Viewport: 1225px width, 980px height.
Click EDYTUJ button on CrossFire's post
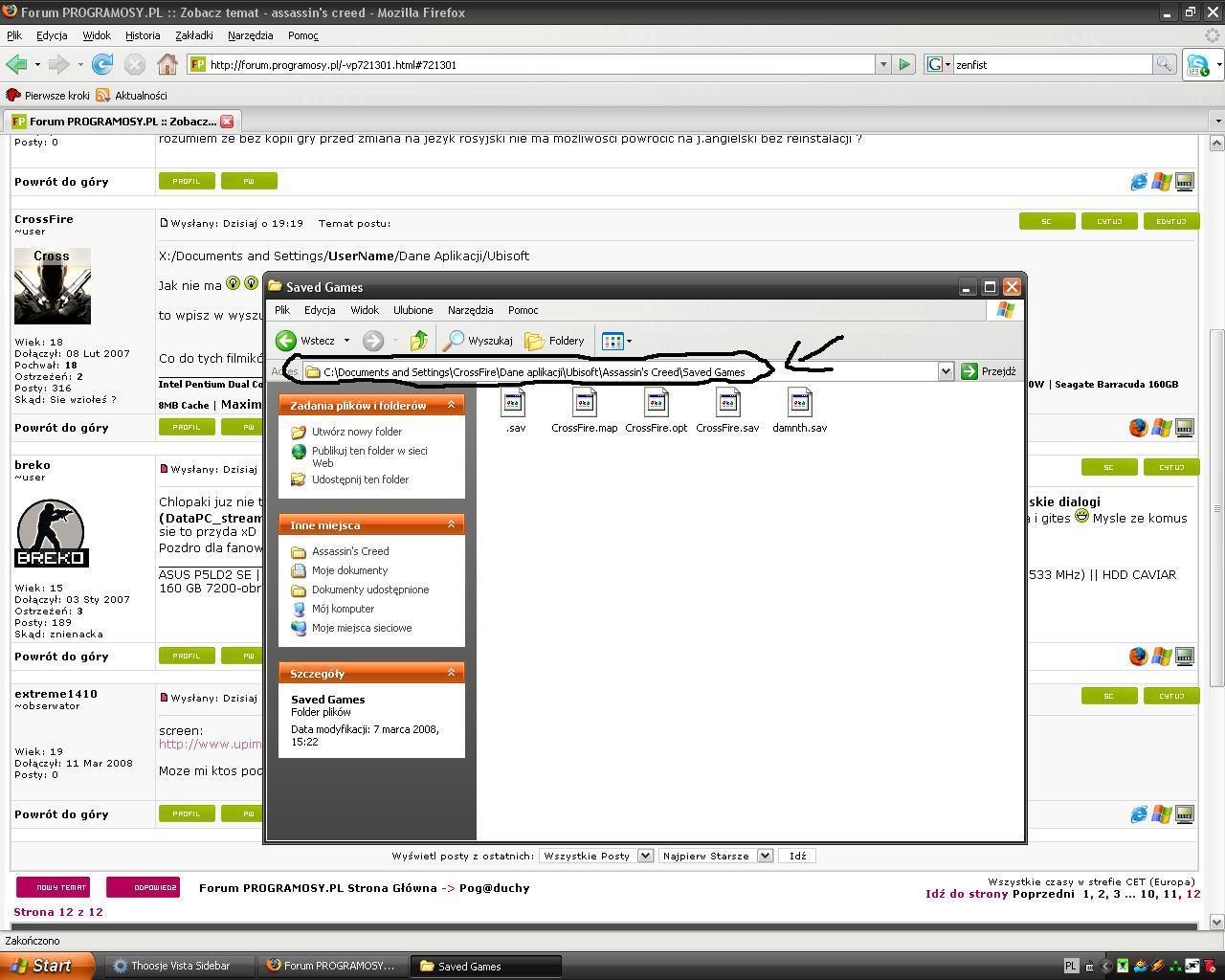pos(1170,221)
